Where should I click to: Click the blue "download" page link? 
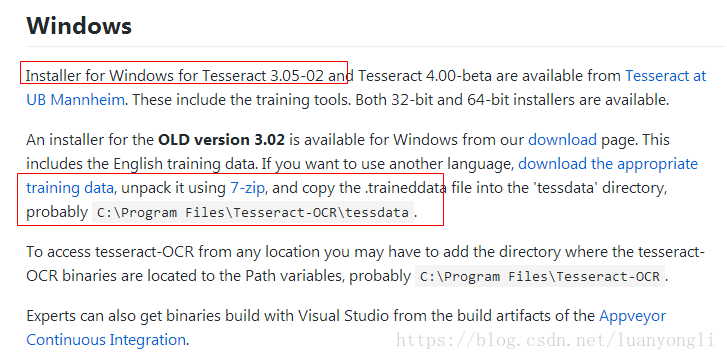(x=562, y=140)
